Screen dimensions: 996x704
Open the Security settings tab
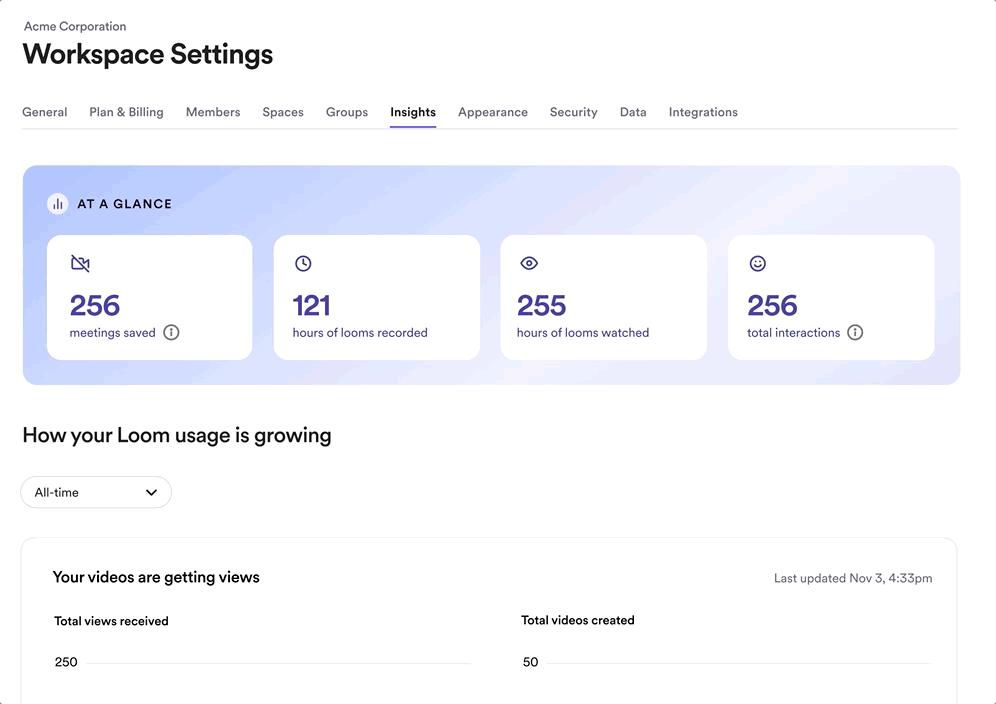[574, 112]
